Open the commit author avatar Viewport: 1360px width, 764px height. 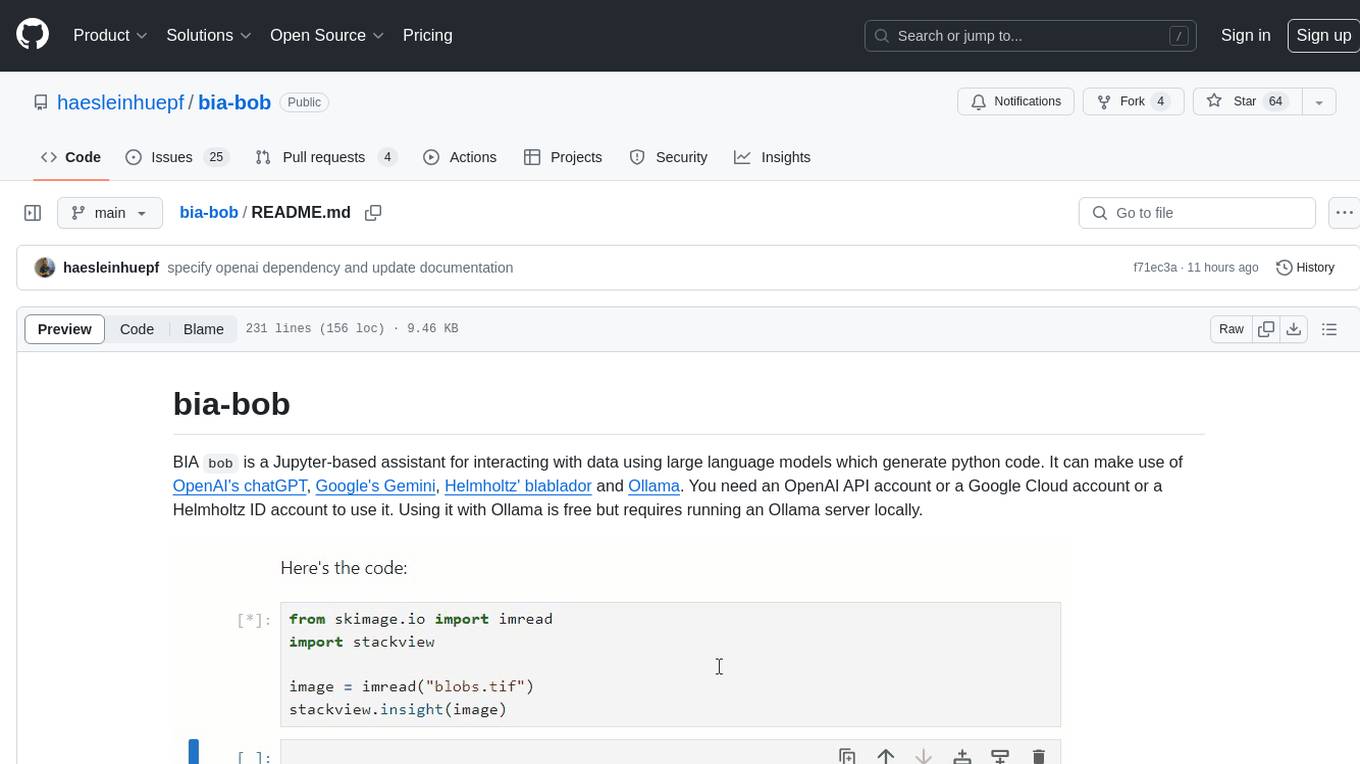[x=44, y=268]
